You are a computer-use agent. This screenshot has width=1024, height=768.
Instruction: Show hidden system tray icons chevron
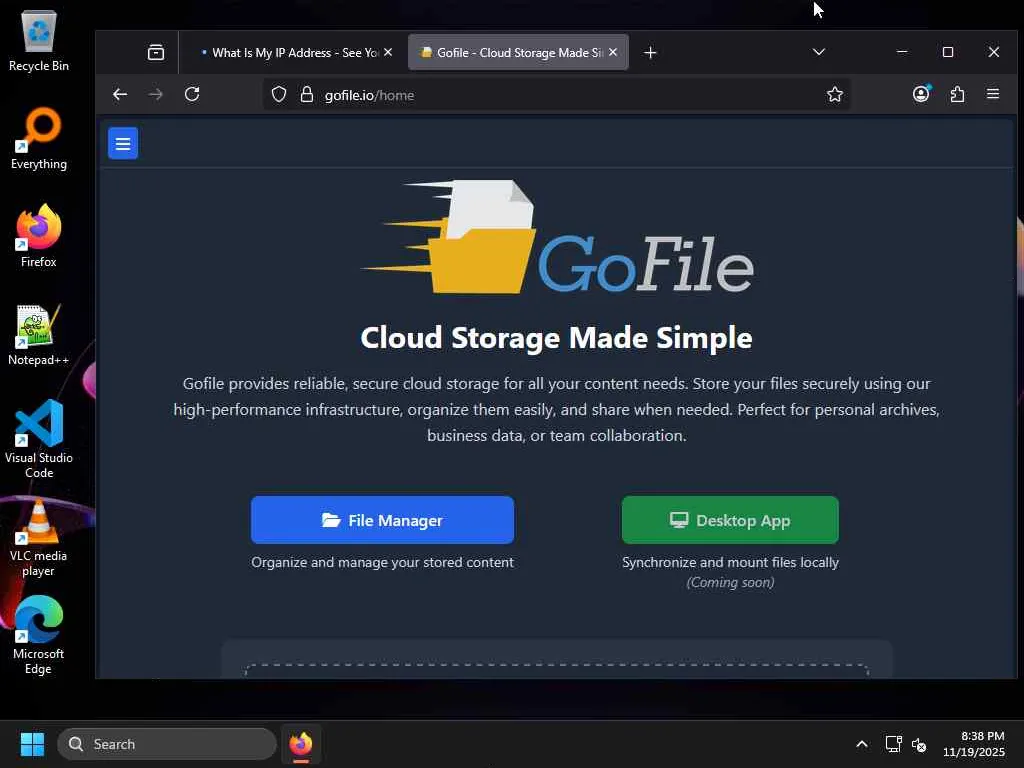862,744
